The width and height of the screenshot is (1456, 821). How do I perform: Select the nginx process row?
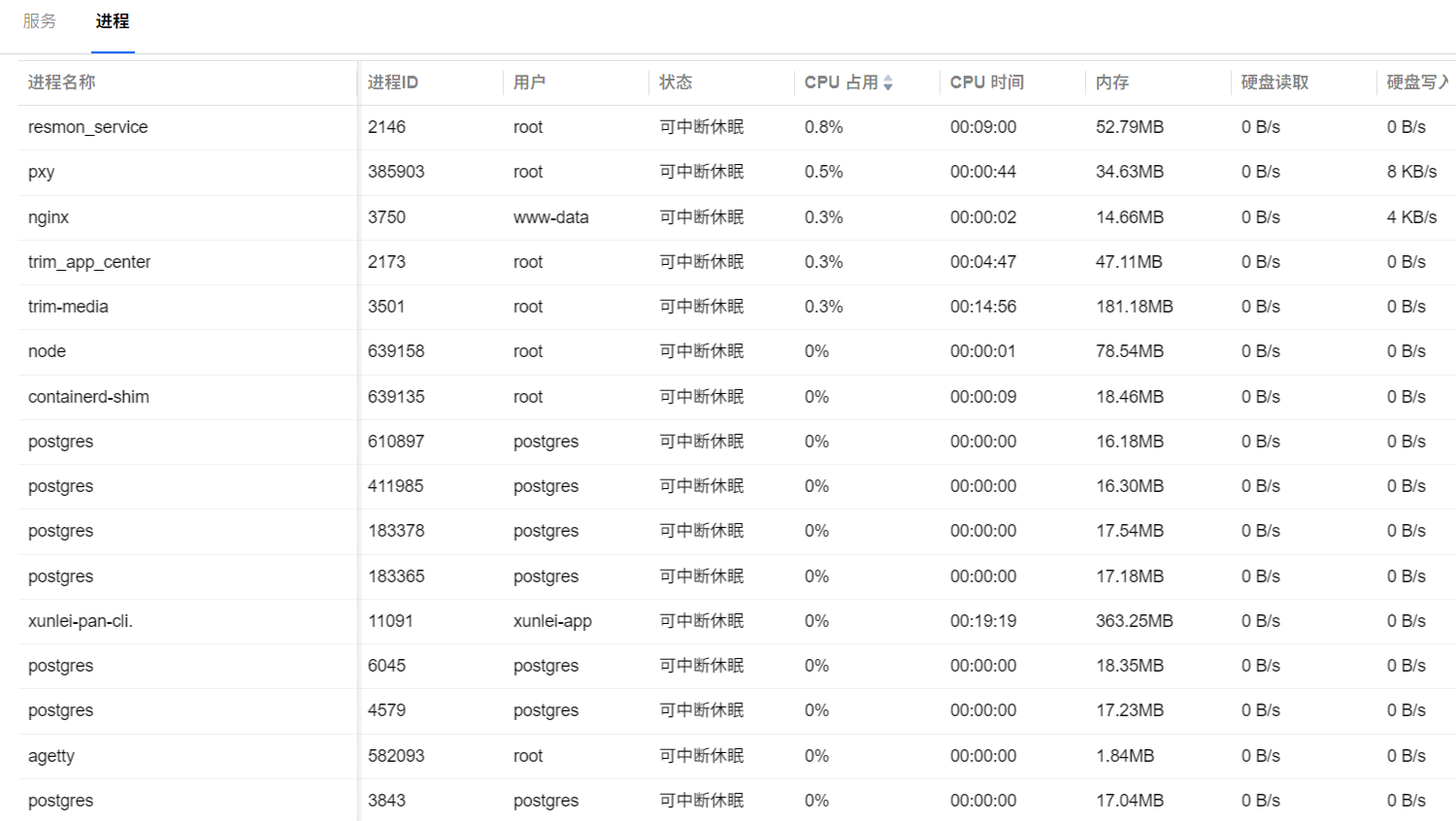pos(737,217)
